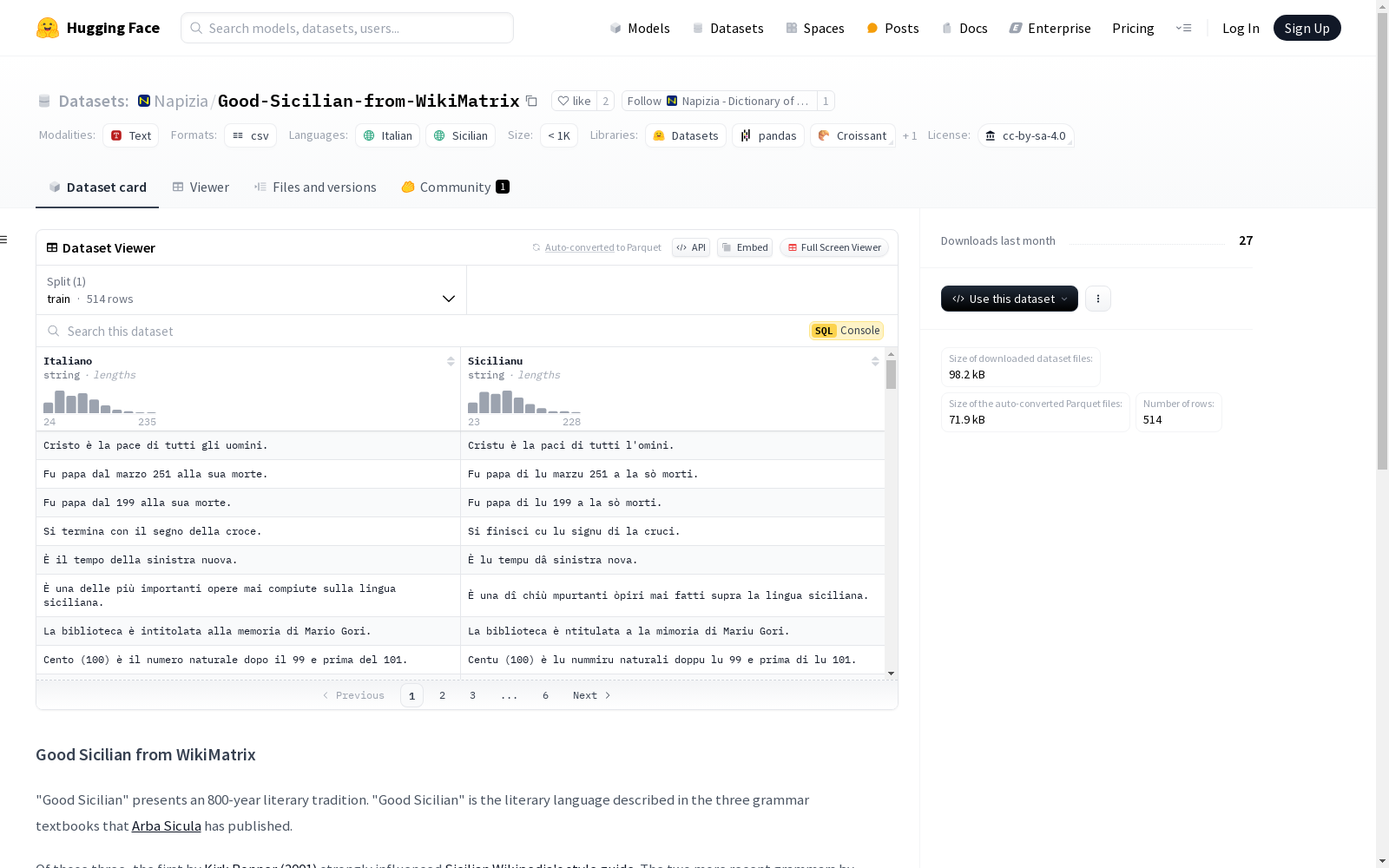Image resolution: width=1389 pixels, height=868 pixels.
Task: Click the Hugging Face logo icon
Action: click(x=48, y=28)
